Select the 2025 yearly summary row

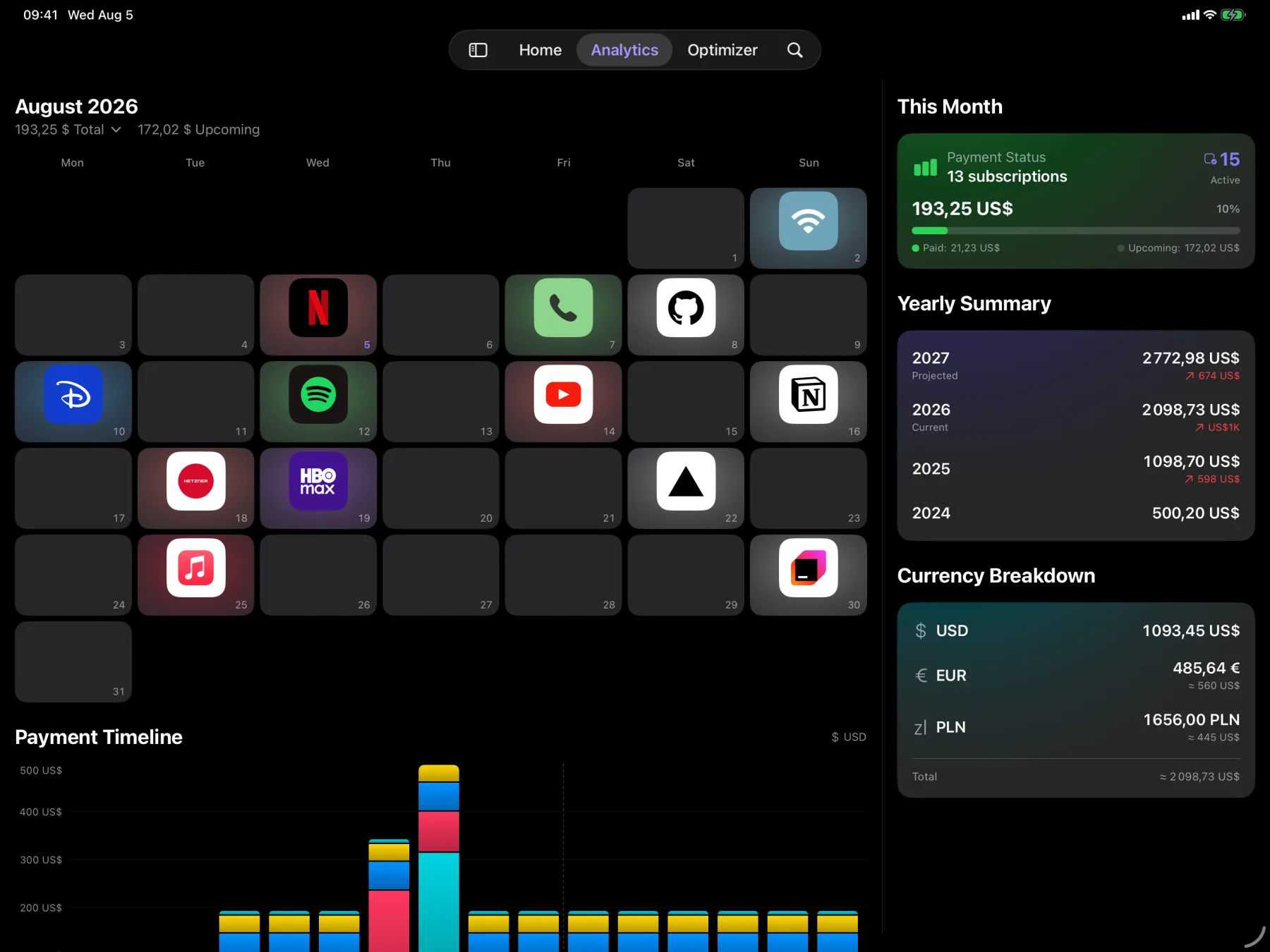click(1076, 469)
